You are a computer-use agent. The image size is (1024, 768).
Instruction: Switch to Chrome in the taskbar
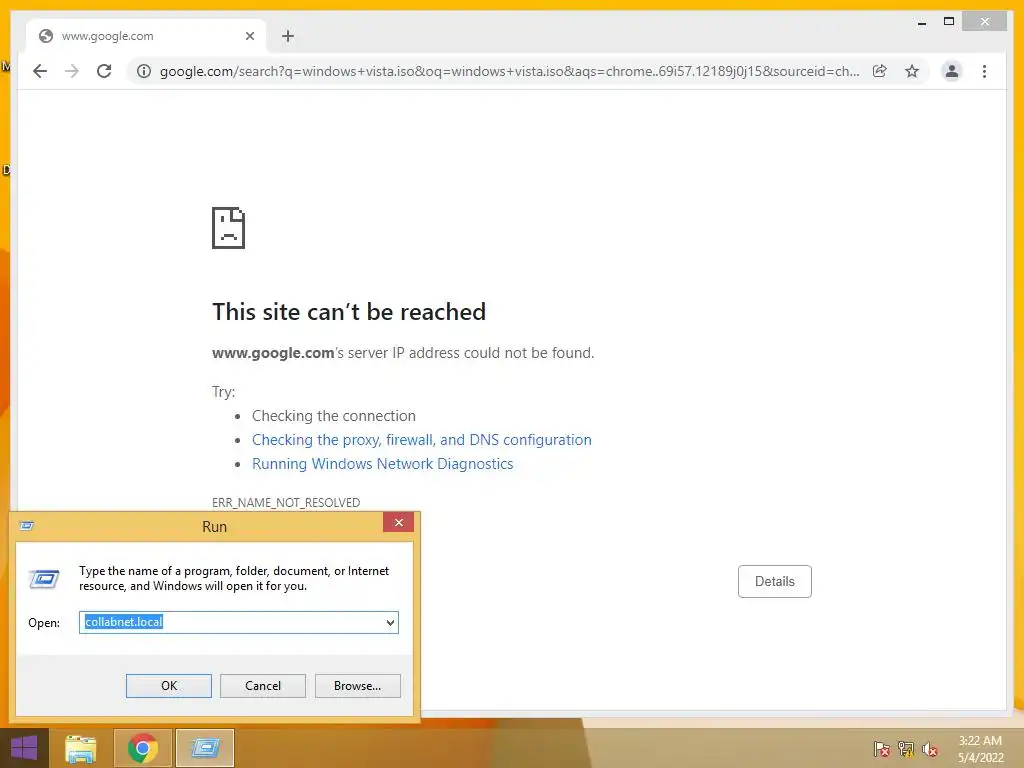pyautogui.click(x=142, y=748)
